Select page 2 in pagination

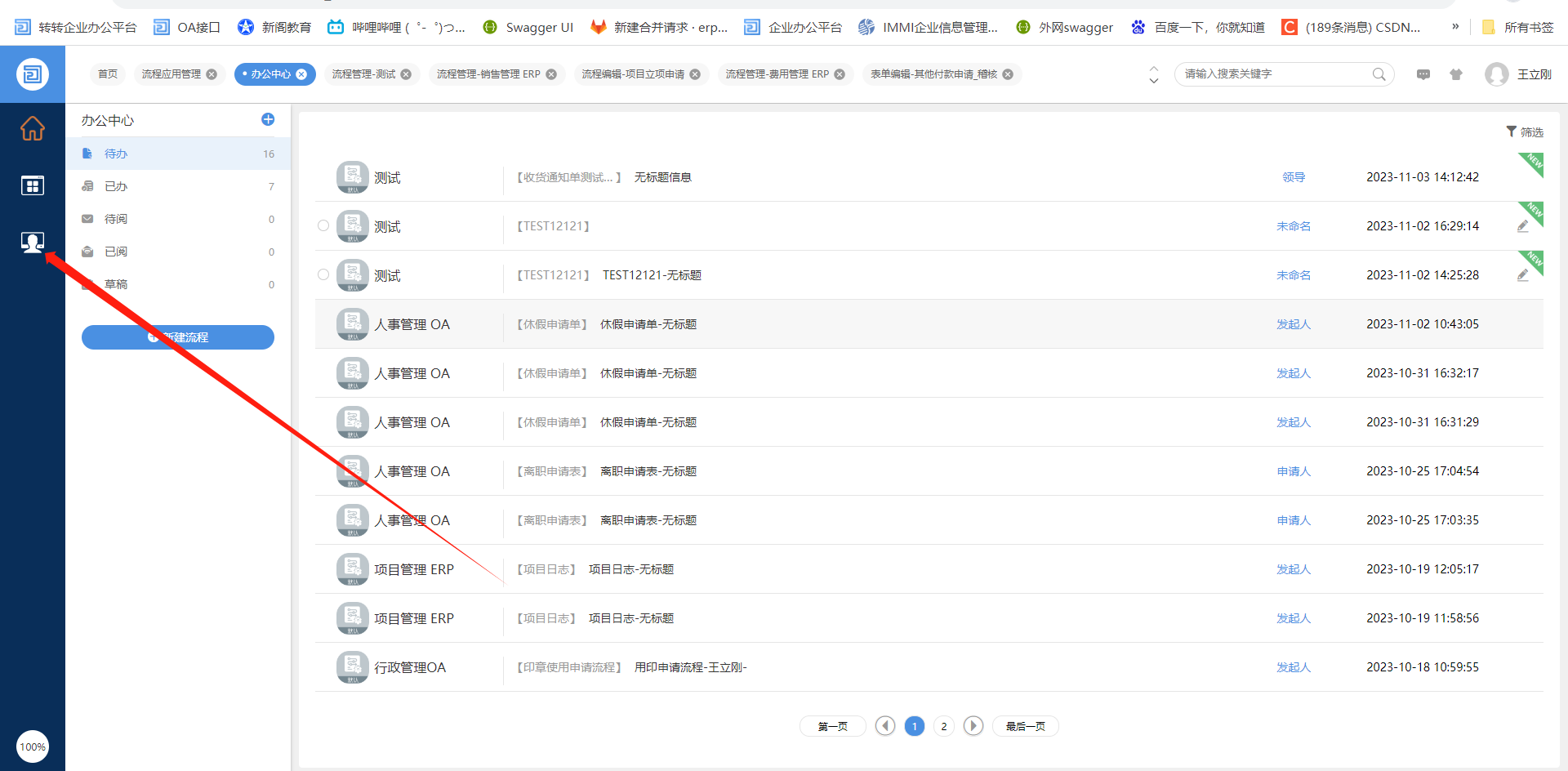944,726
